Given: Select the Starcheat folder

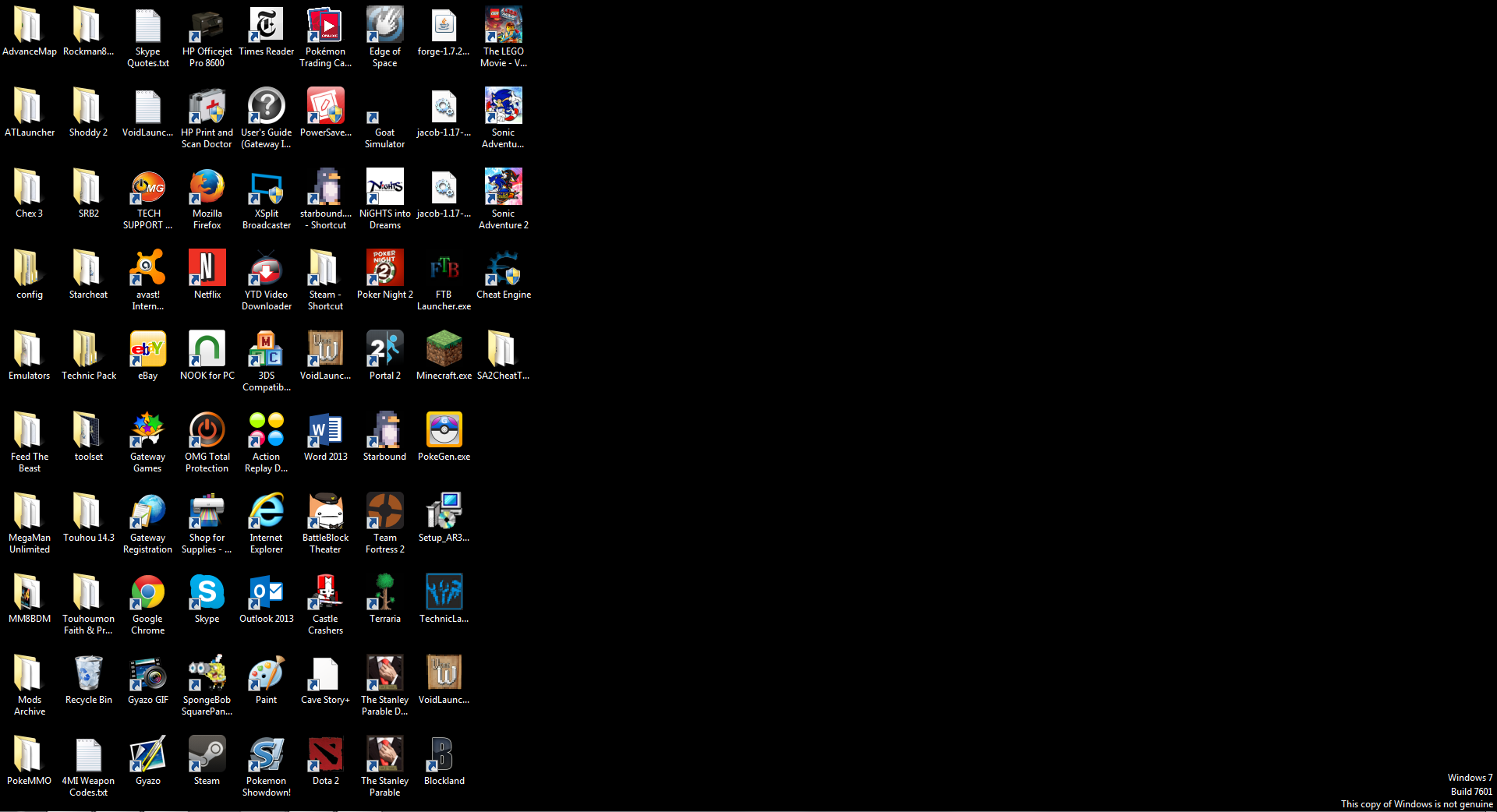Looking at the screenshot, I should point(89,269).
